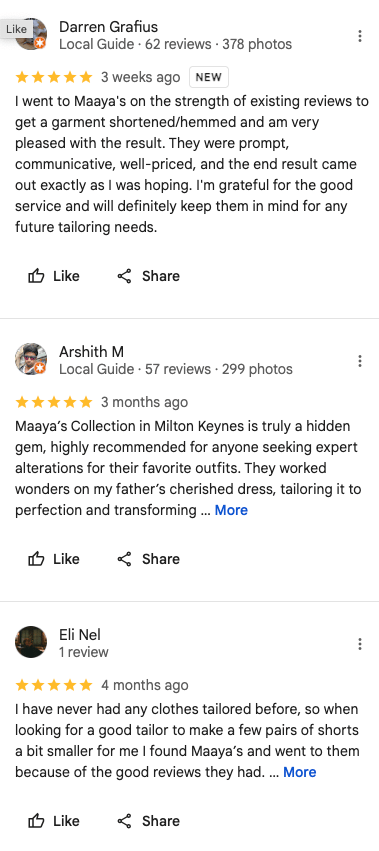Expand Eli Nel's review with More
Viewport: 379px width, 851px height.
click(x=300, y=772)
